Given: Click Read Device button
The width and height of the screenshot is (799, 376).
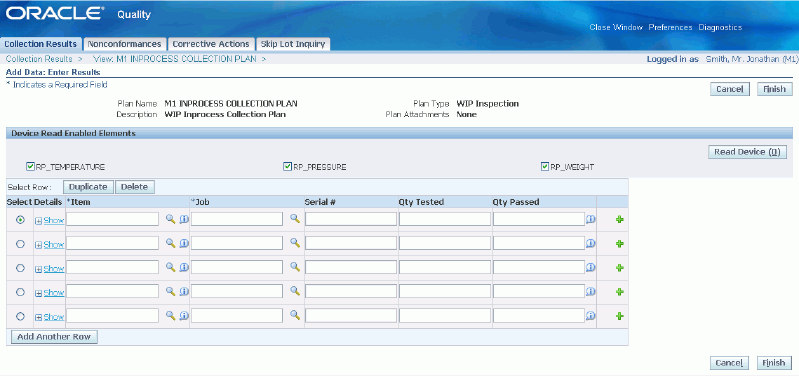Looking at the screenshot, I should pos(748,152).
